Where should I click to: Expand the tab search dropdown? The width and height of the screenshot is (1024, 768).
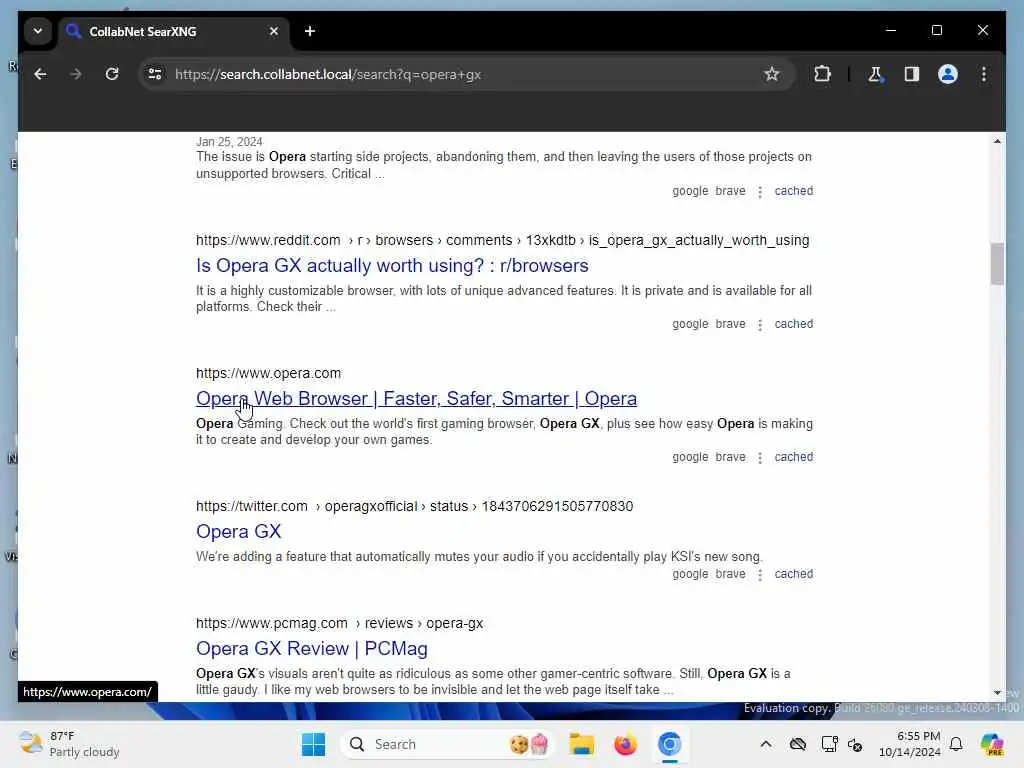38,31
